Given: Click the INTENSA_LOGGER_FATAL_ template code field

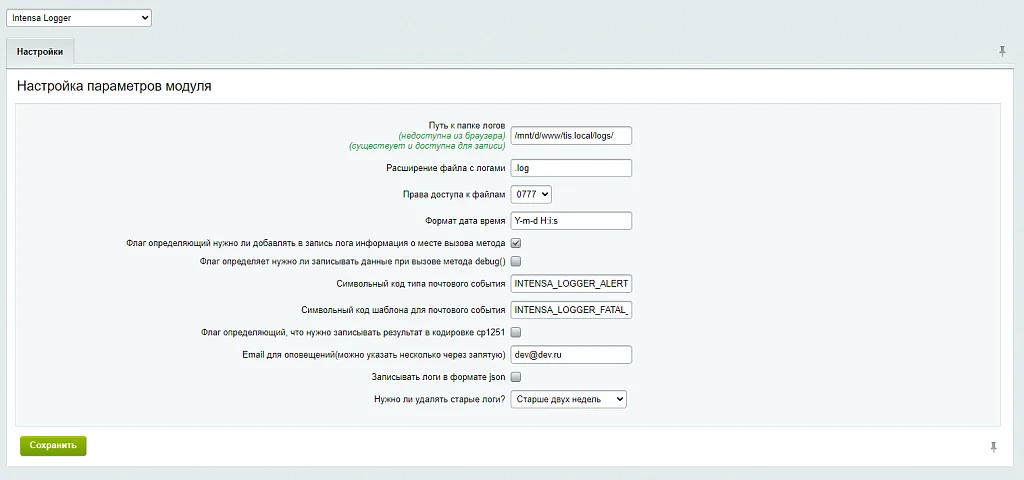Looking at the screenshot, I should (571, 310).
